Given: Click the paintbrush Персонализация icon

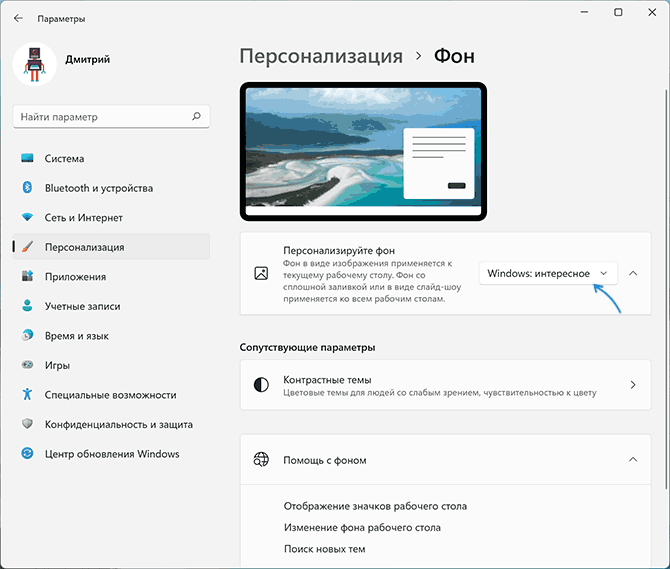Looking at the screenshot, I should [x=27, y=247].
